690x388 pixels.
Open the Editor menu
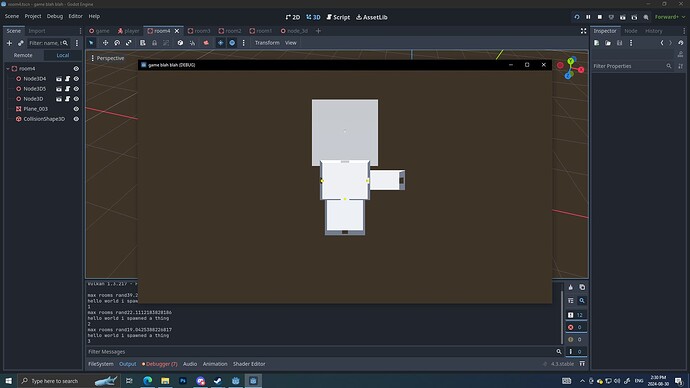coord(75,16)
